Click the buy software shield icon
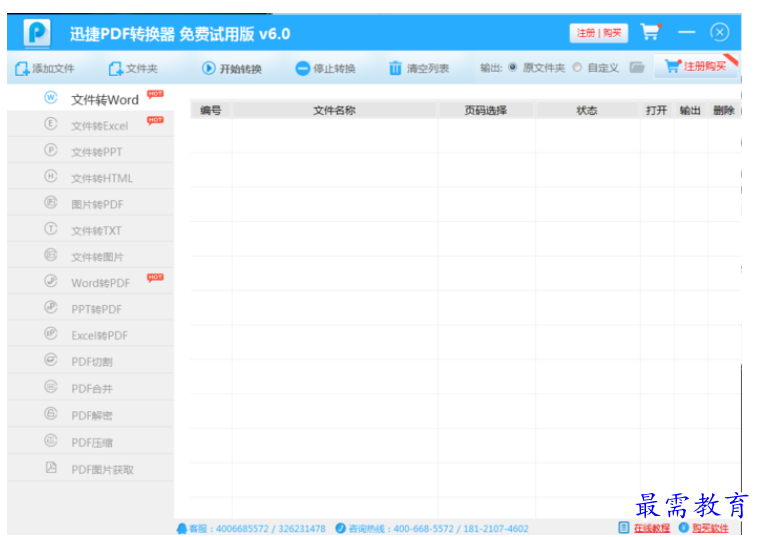 coord(684,528)
